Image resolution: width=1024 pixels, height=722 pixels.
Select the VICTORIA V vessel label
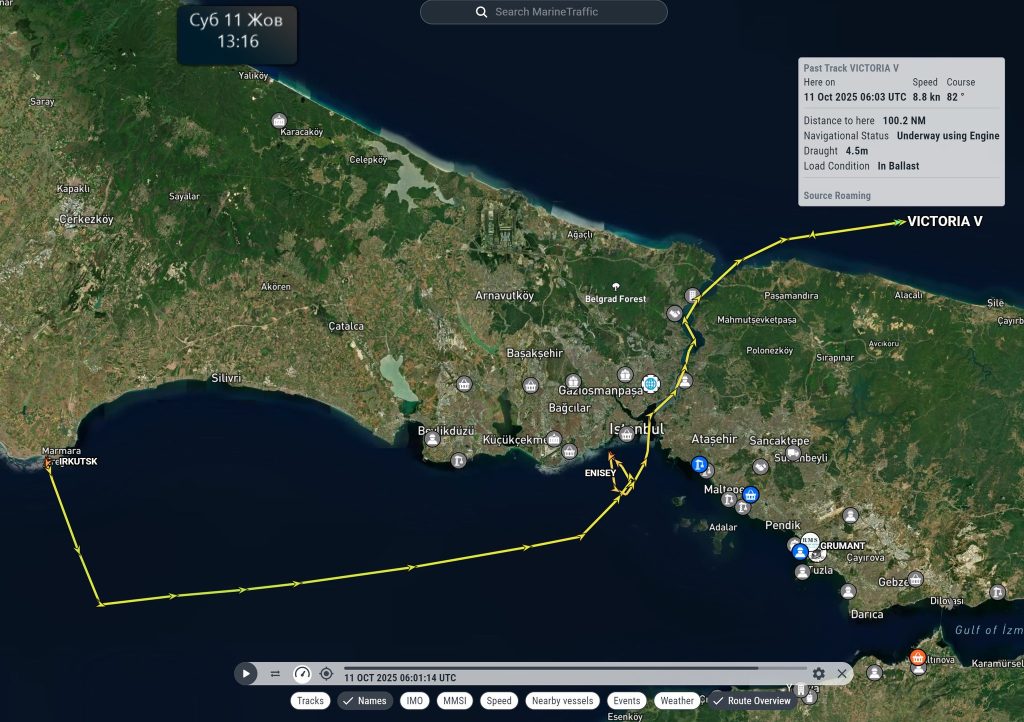click(x=944, y=221)
